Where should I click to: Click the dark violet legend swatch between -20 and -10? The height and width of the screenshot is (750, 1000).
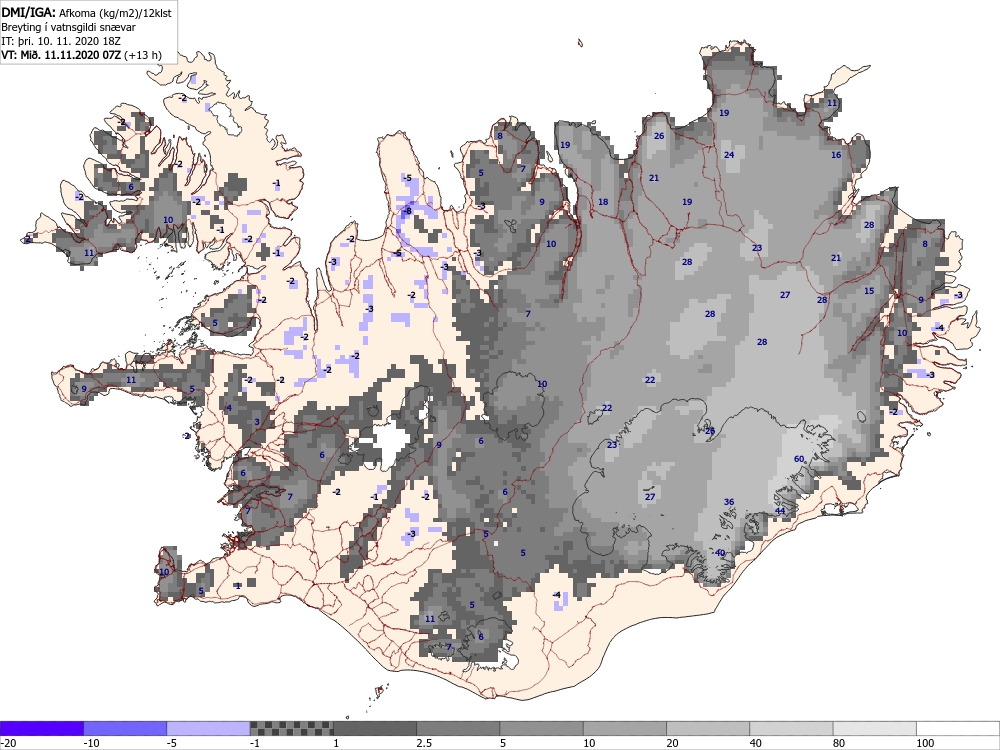pos(41,728)
